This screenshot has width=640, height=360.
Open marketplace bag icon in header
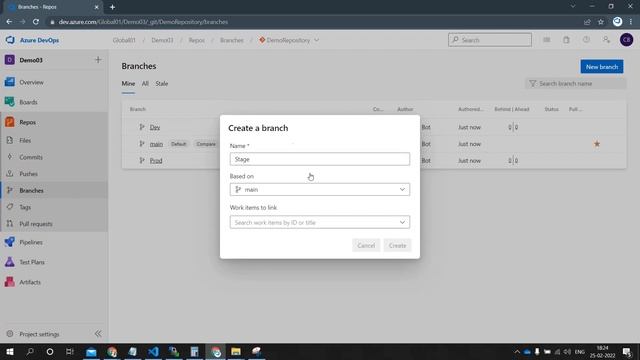click(x=566, y=40)
